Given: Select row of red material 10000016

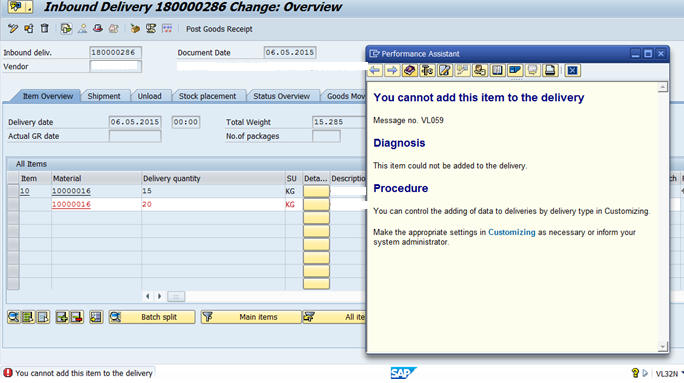Looking at the screenshot, I should click(x=13, y=204).
